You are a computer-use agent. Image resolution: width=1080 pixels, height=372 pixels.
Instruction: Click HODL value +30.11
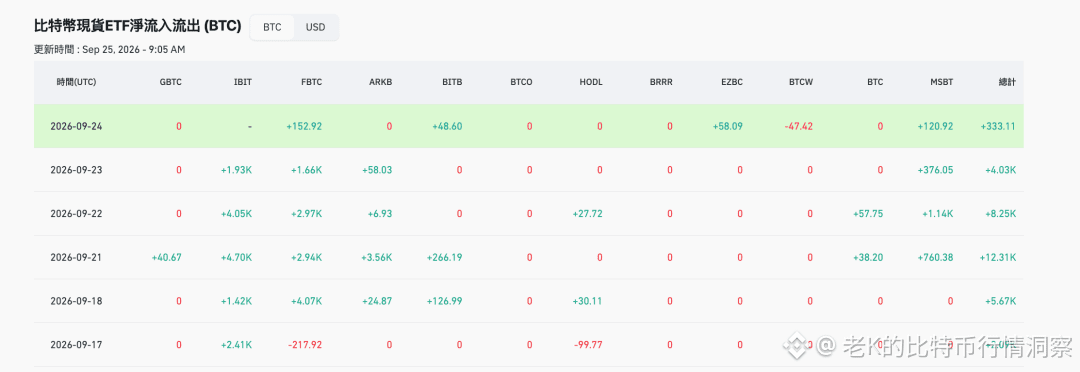pyautogui.click(x=588, y=301)
